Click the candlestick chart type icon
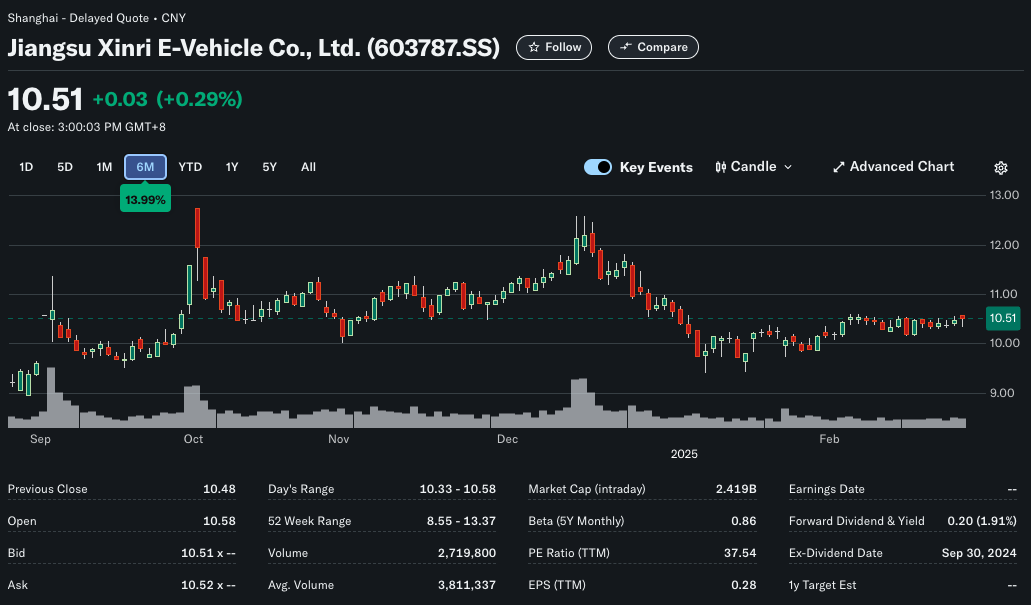Screen dimensions: 1031x605 click(x=721, y=167)
